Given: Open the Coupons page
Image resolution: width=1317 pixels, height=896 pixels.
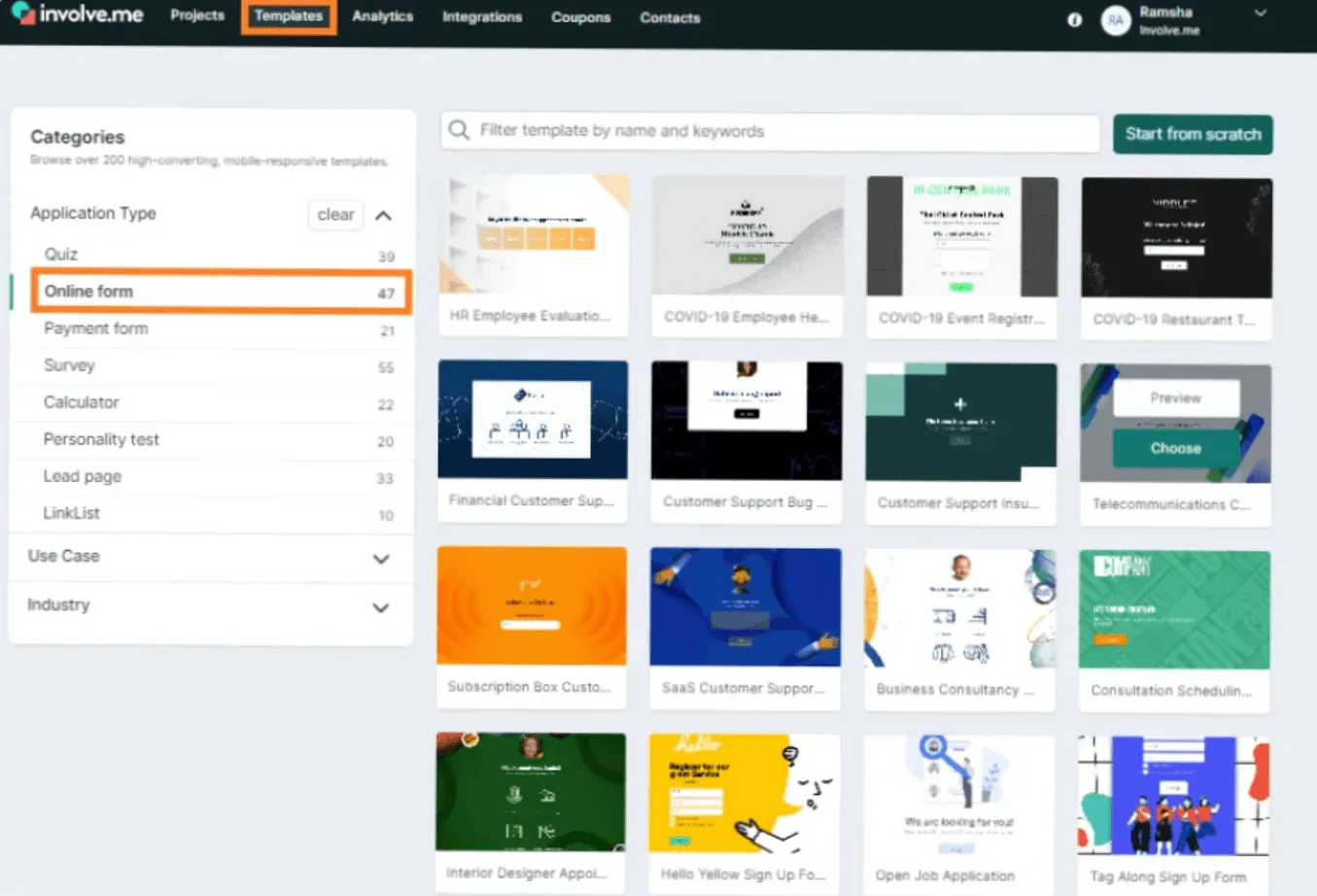Looking at the screenshot, I should [580, 17].
